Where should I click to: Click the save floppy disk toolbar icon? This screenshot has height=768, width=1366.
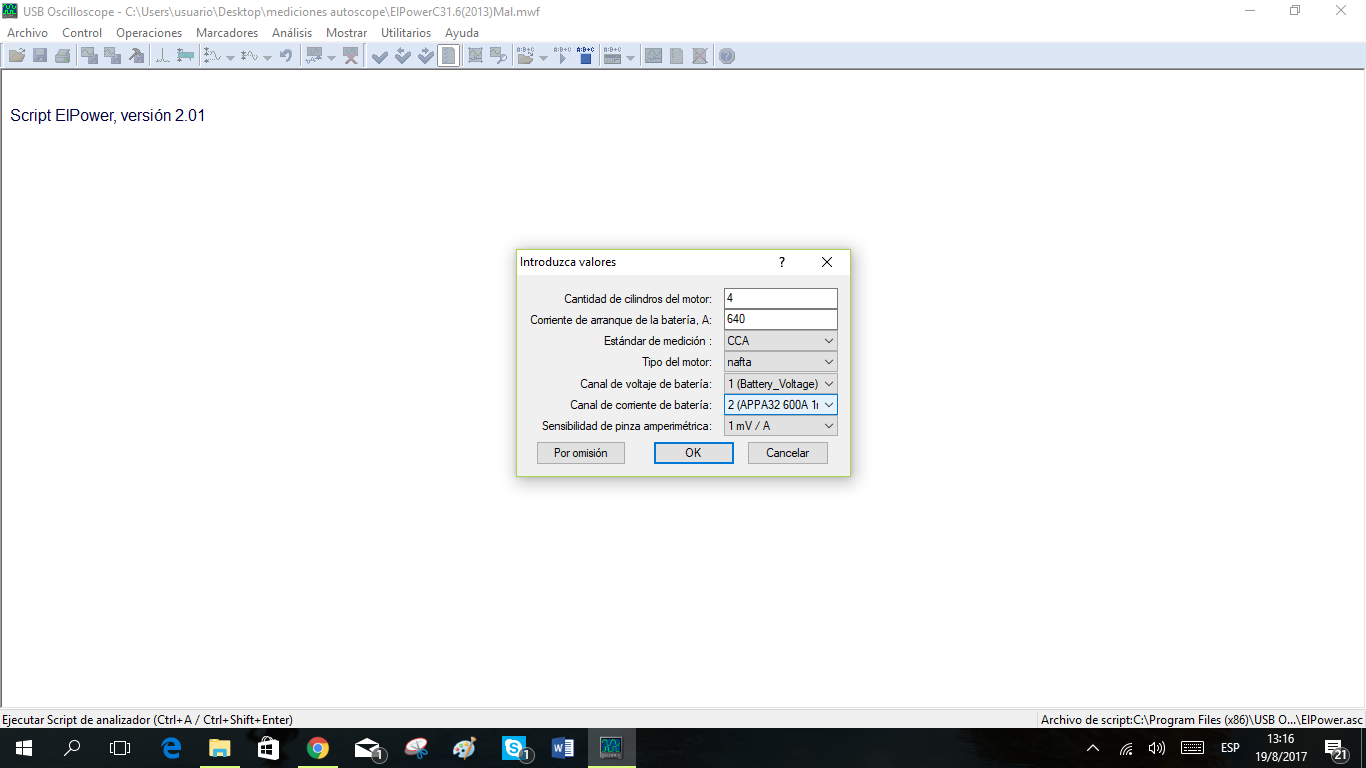click(40, 56)
